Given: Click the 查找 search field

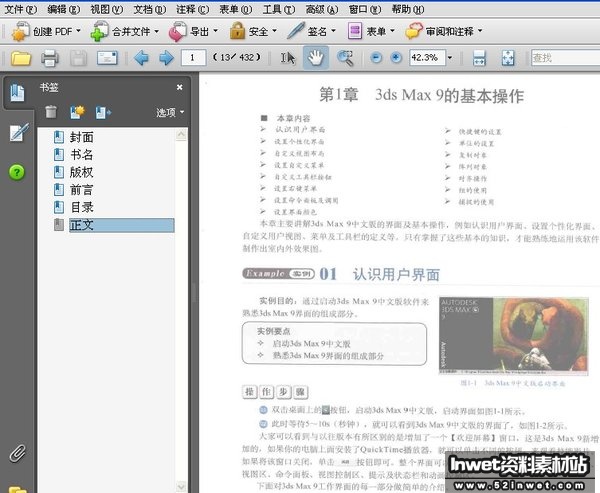Looking at the screenshot, I should [565, 58].
